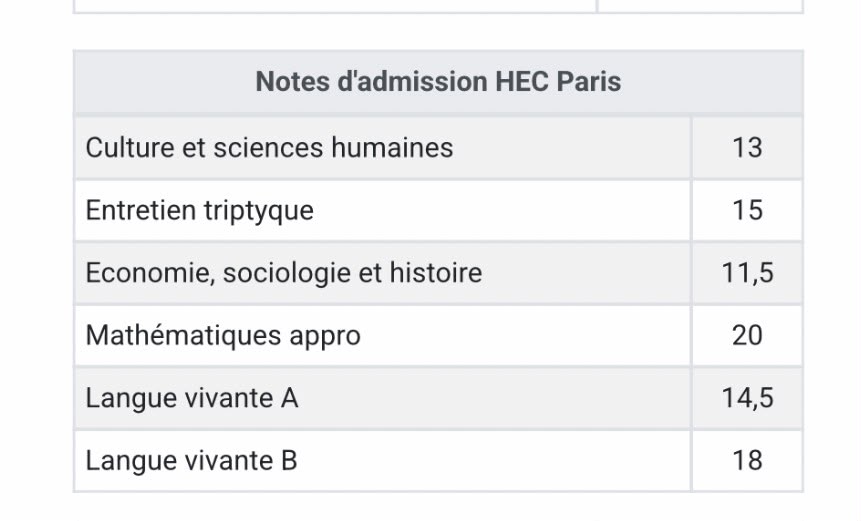Click the score 20 for Mathématiques

click(x=747, y=335)
